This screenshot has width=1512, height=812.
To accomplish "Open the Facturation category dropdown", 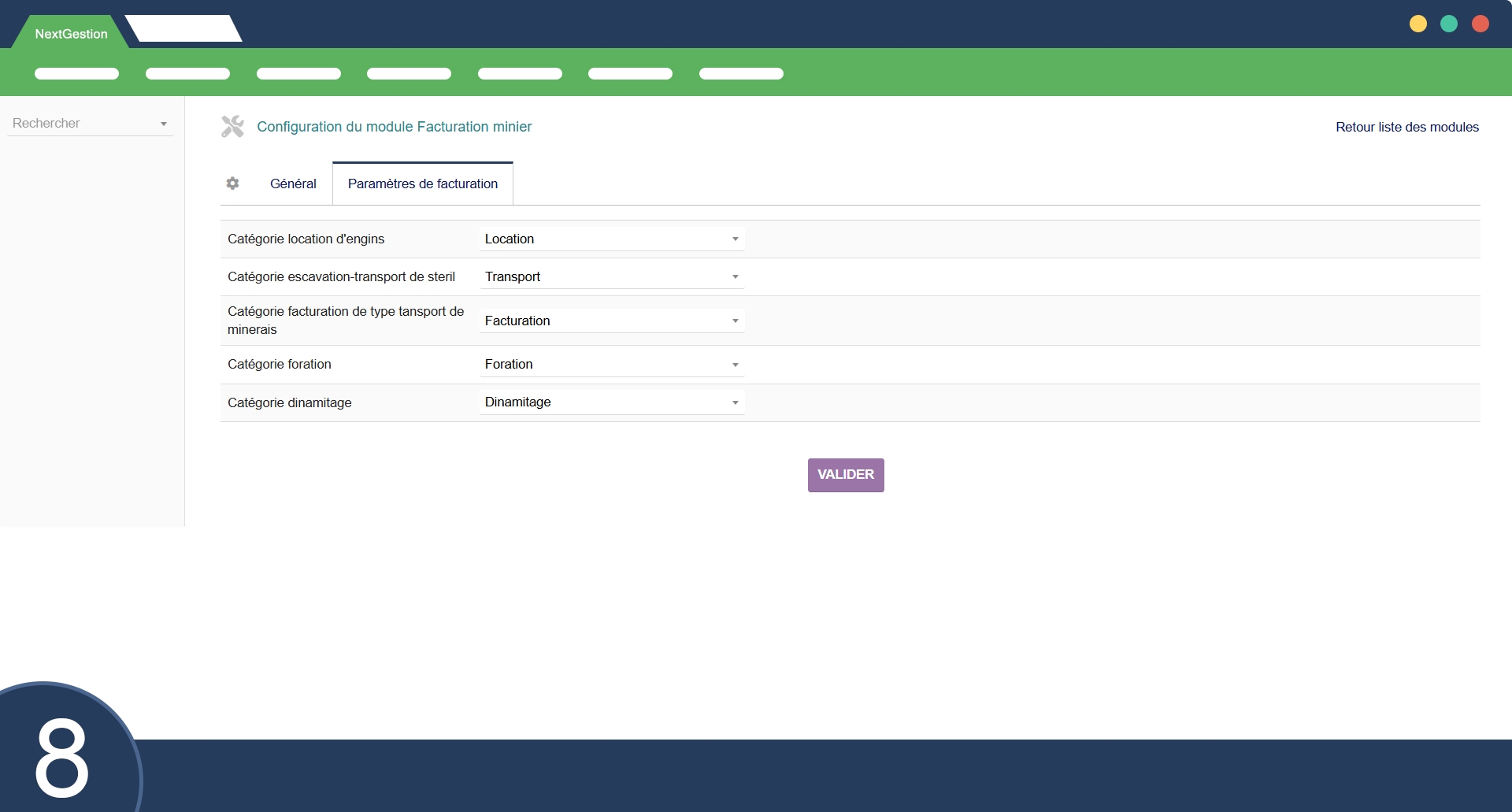I will pos(611,321).
